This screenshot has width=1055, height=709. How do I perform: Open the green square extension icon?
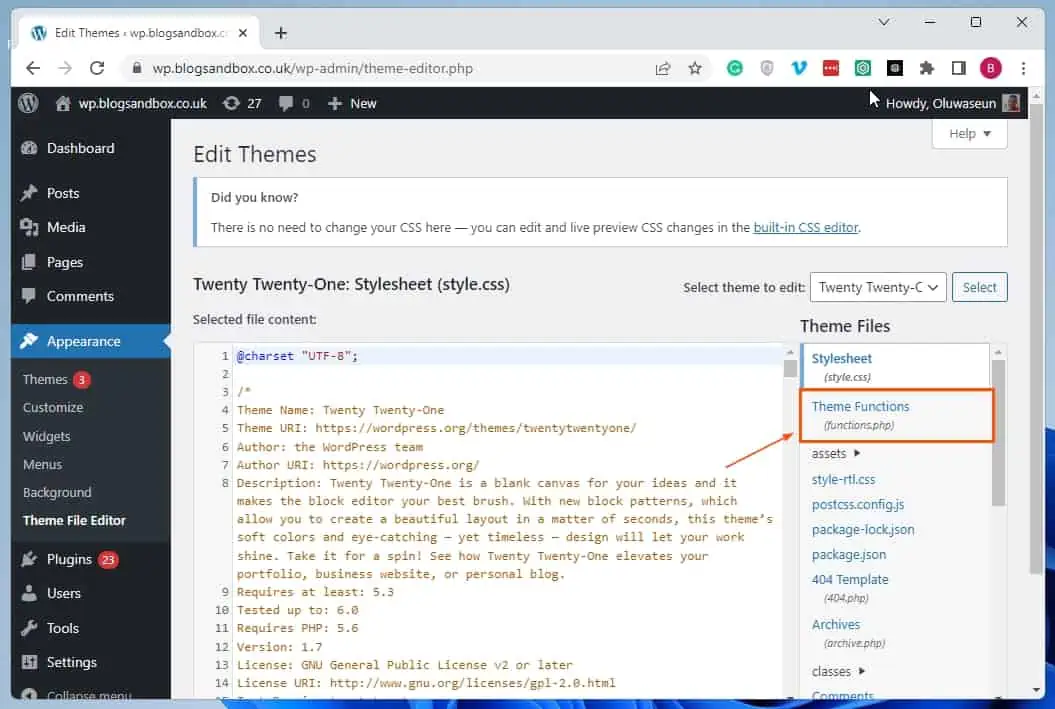pos(863,68)
